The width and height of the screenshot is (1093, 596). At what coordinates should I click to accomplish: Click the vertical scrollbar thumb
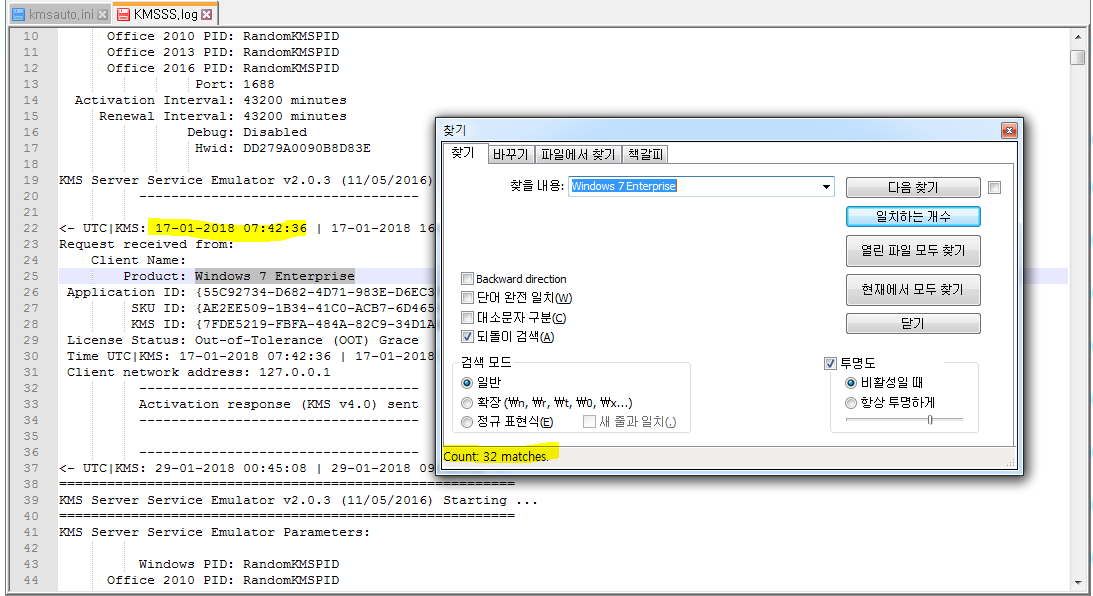coord(1078,57)
